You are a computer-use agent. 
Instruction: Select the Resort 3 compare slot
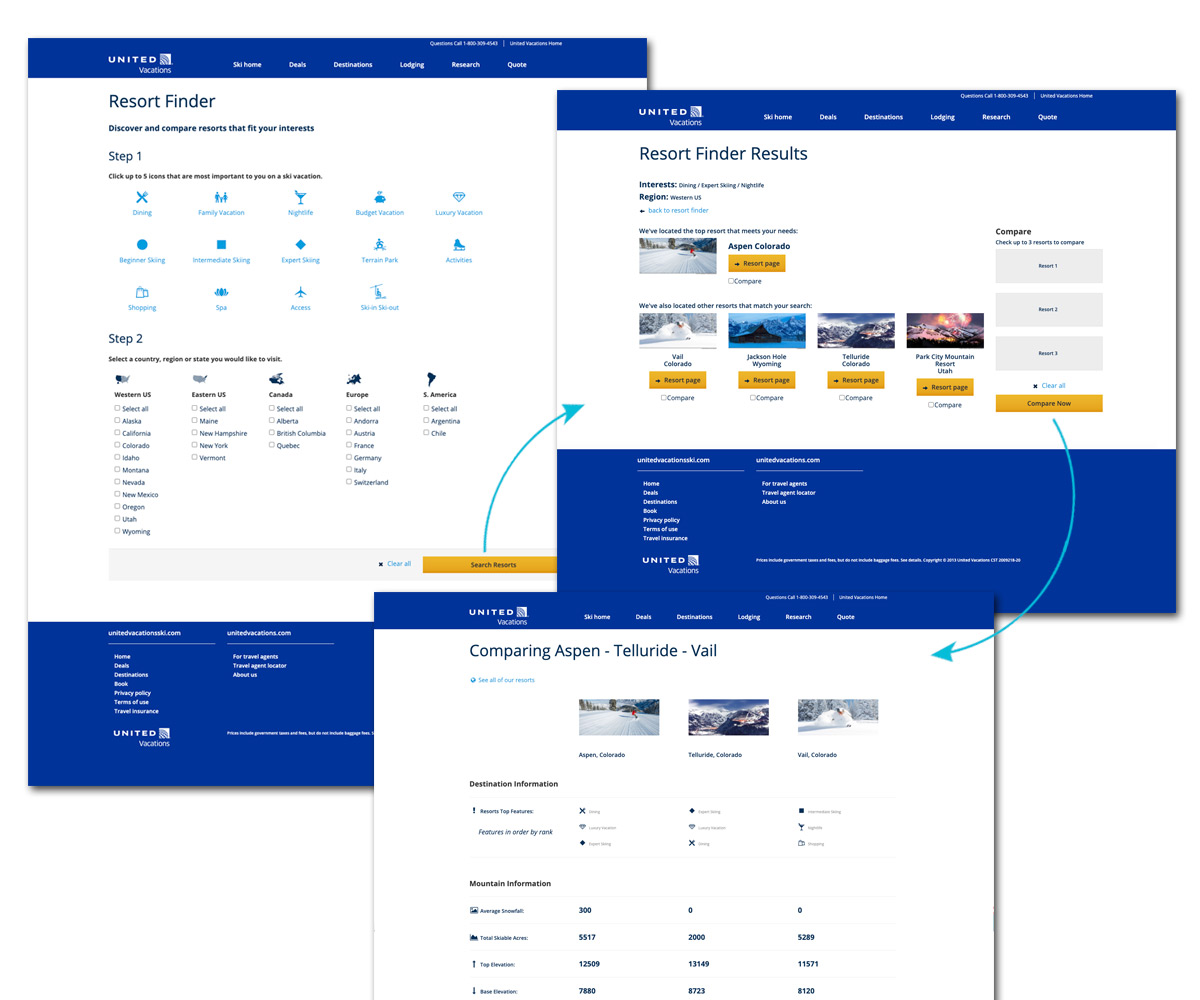[x=1049, y=354]
